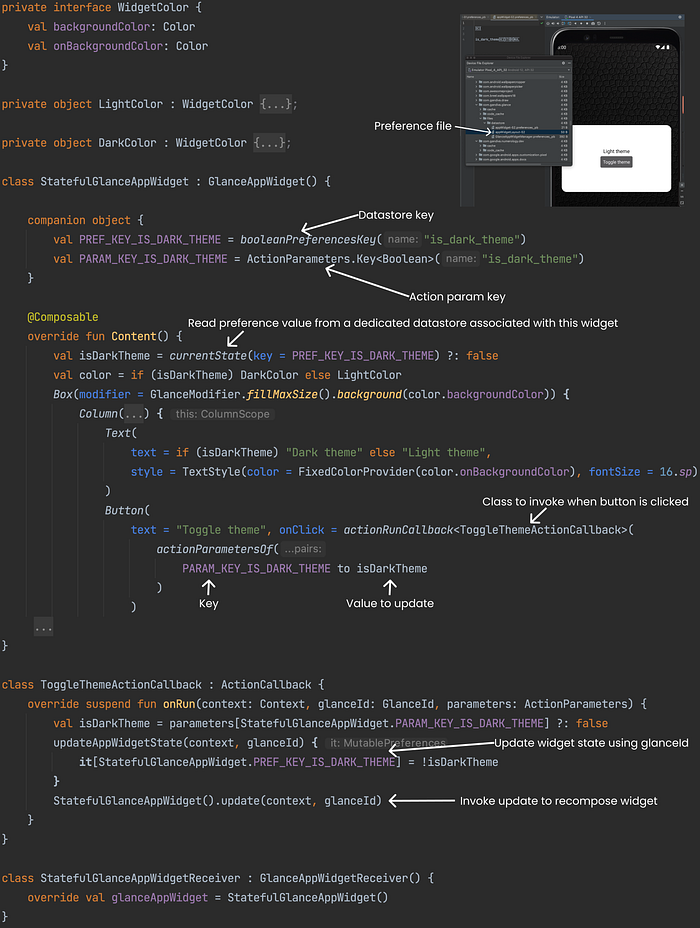Click the '@Composable' annotation
The image size is (700, 928).
[63, 317]
